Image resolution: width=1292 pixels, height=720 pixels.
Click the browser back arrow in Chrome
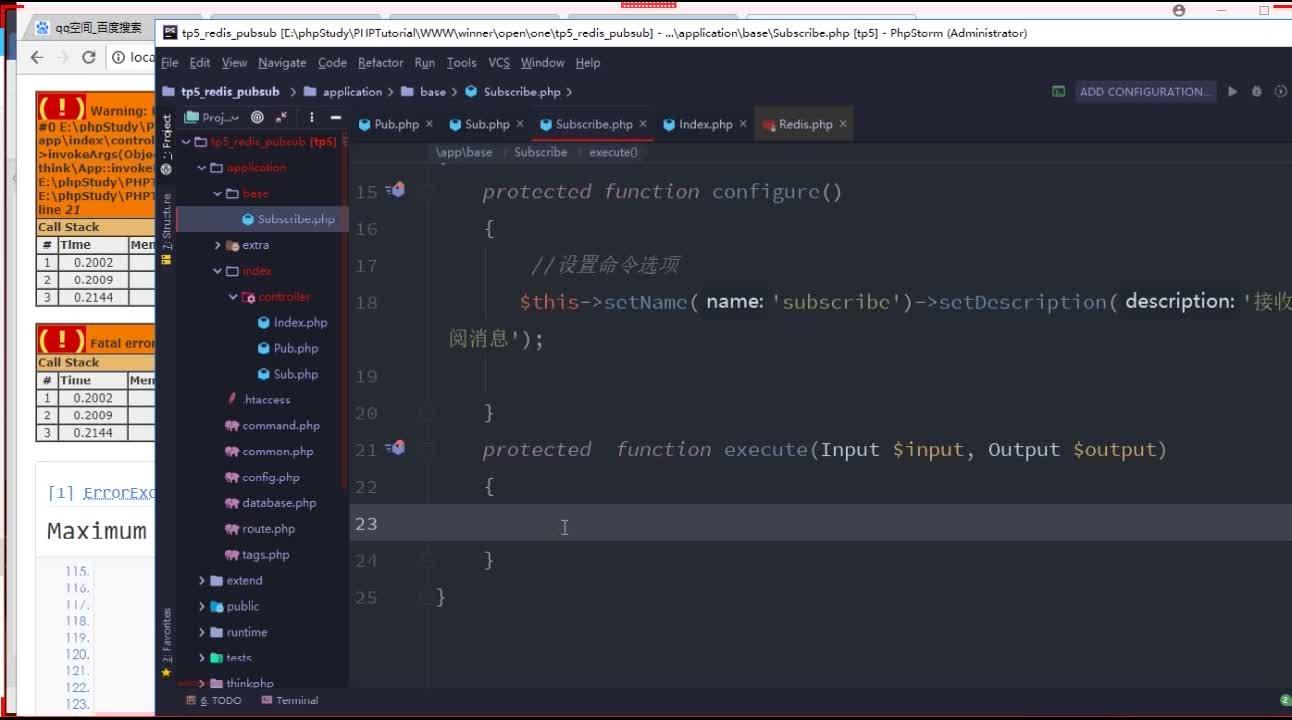(x=37, y=57)
